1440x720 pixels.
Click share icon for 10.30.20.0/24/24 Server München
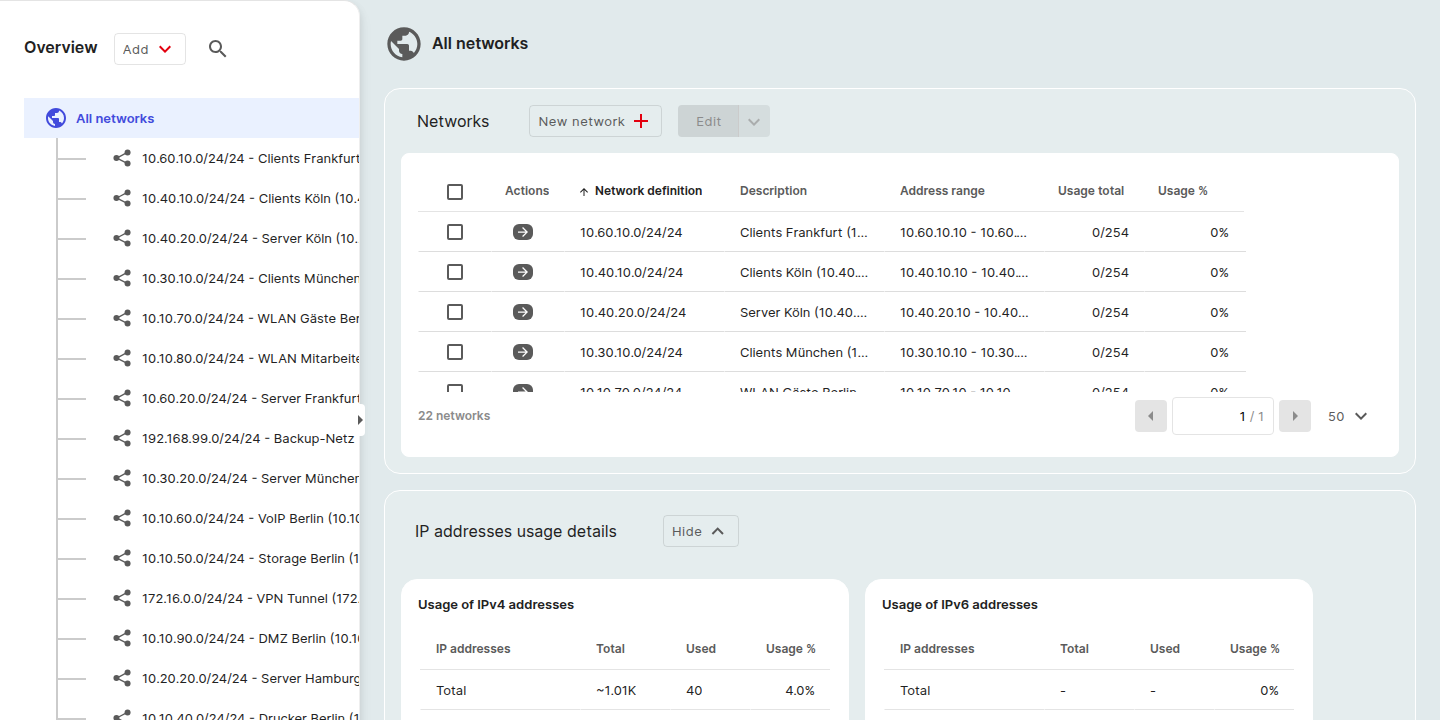click(x=122, y=478)
